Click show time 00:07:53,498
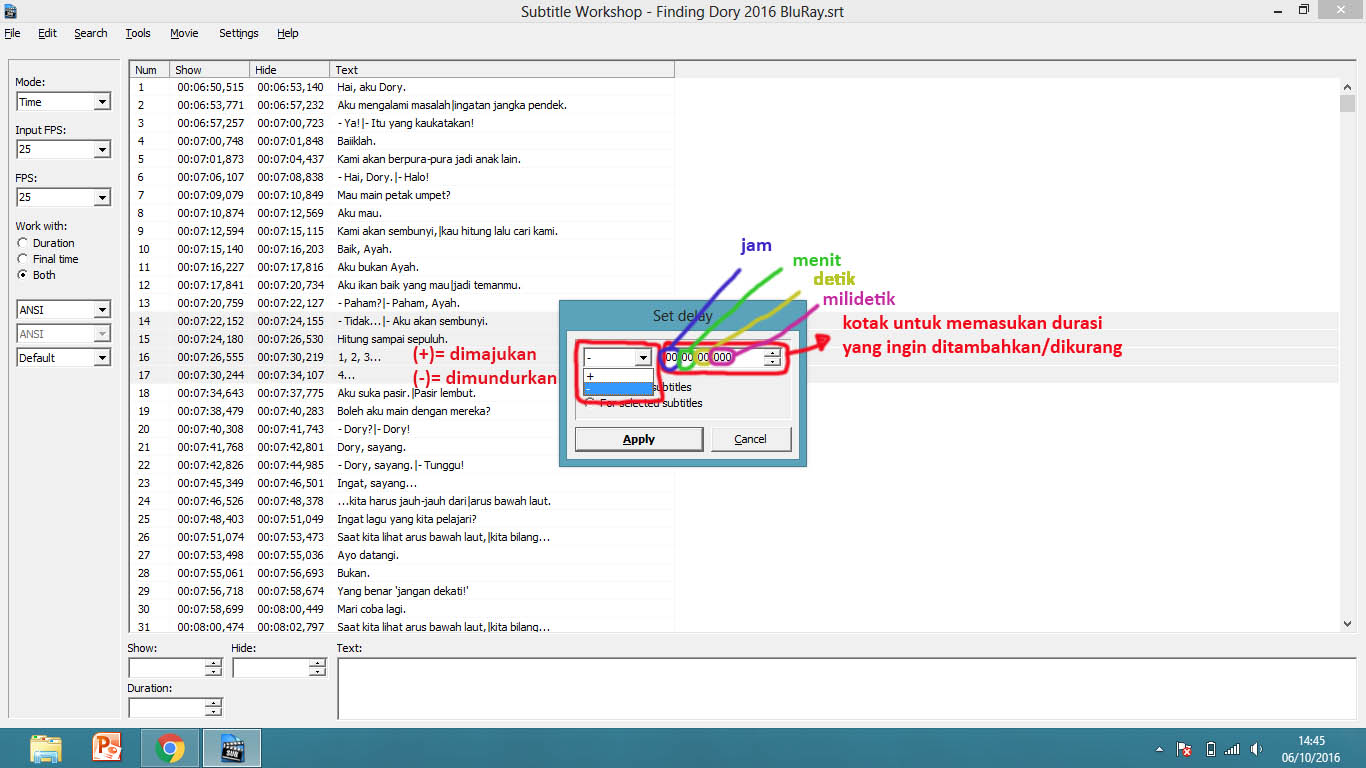 point(210,555)
